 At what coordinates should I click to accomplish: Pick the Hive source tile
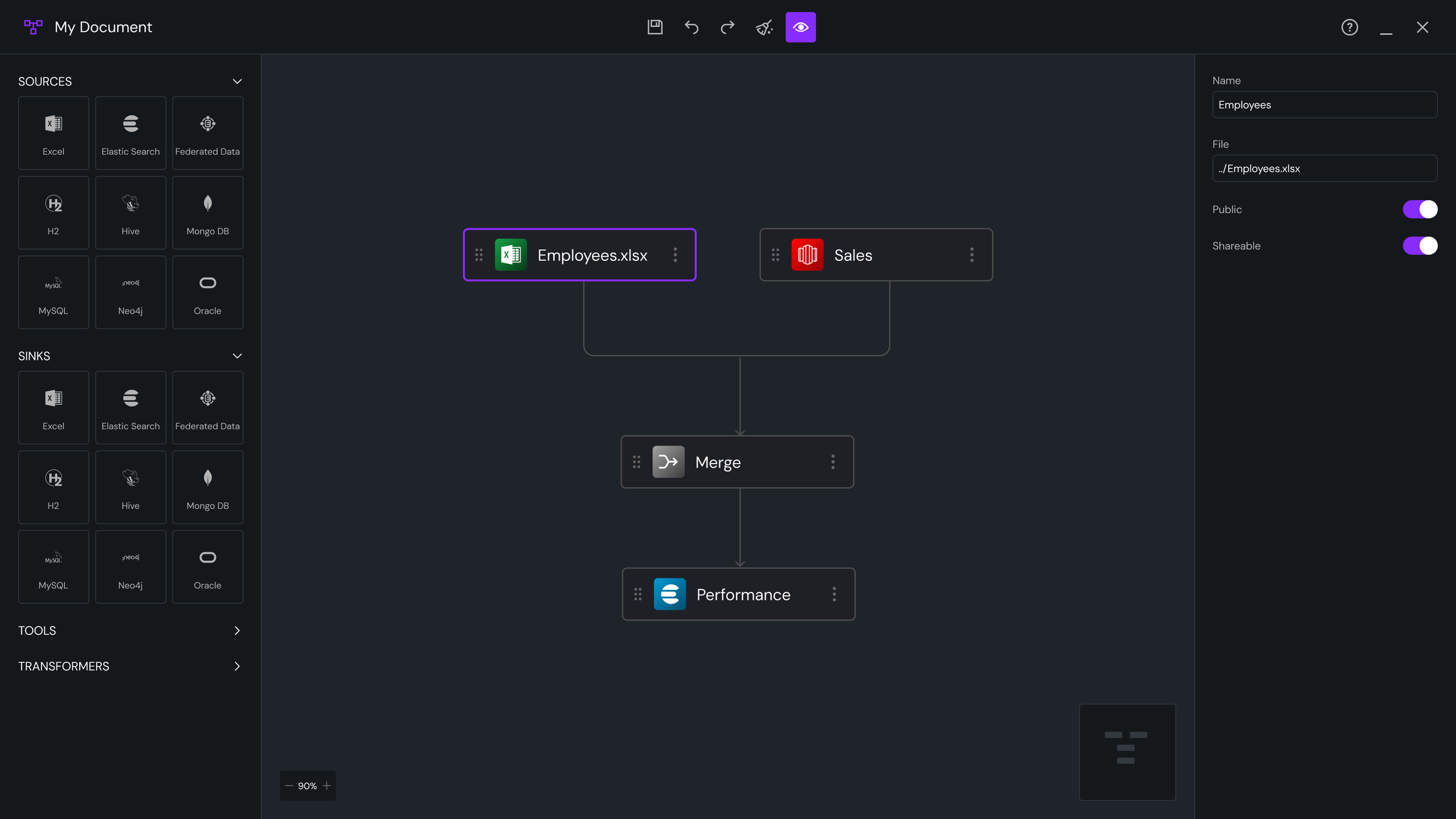pyautogui.click(x=130, y=213)
